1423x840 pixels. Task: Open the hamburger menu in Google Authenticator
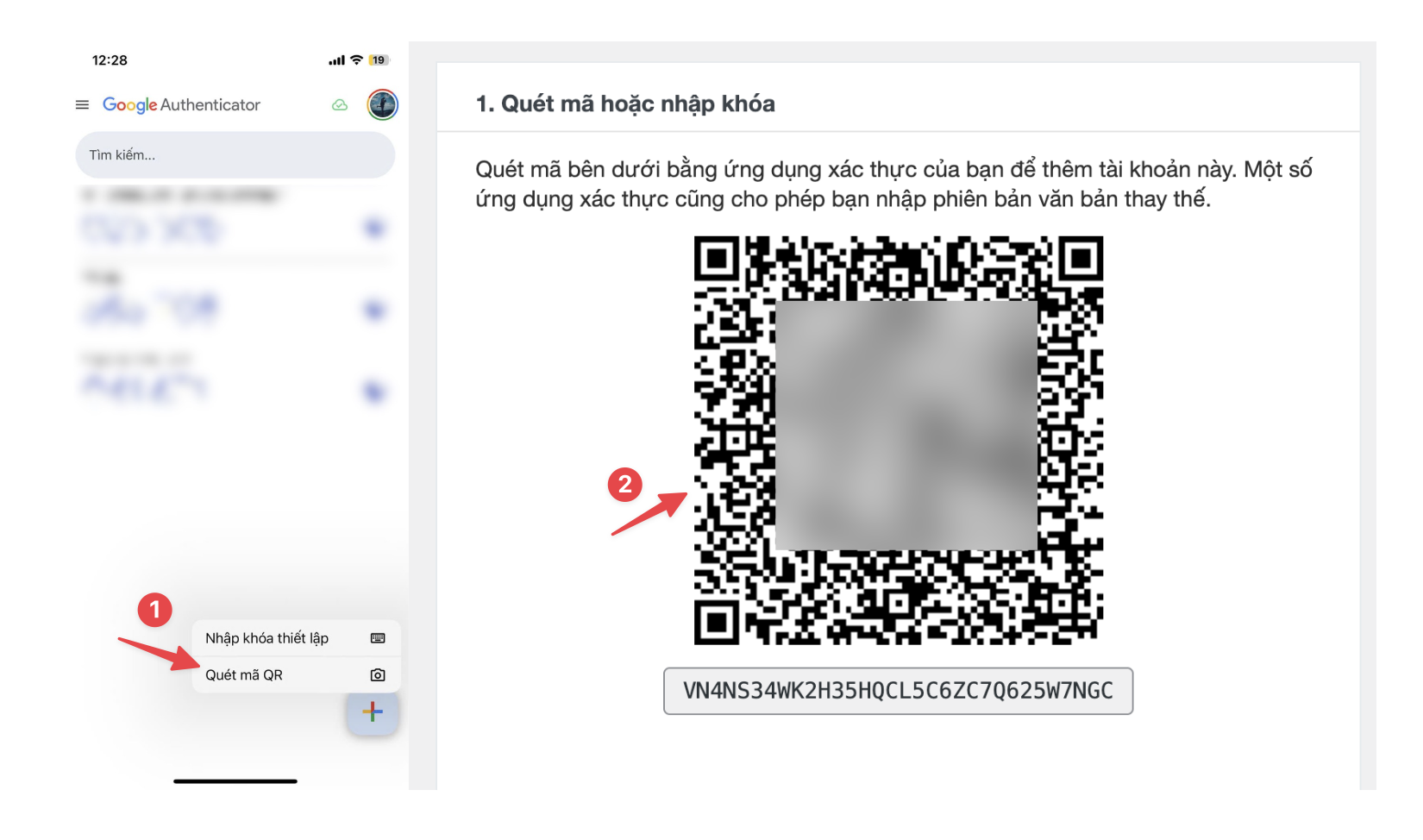pos(82,104)
